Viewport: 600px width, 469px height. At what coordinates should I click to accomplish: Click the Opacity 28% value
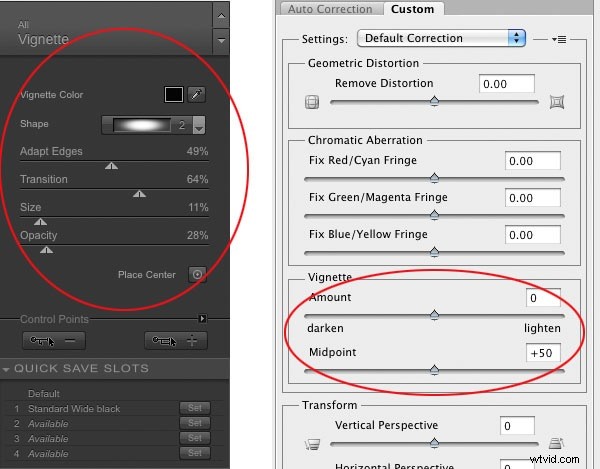197,235
